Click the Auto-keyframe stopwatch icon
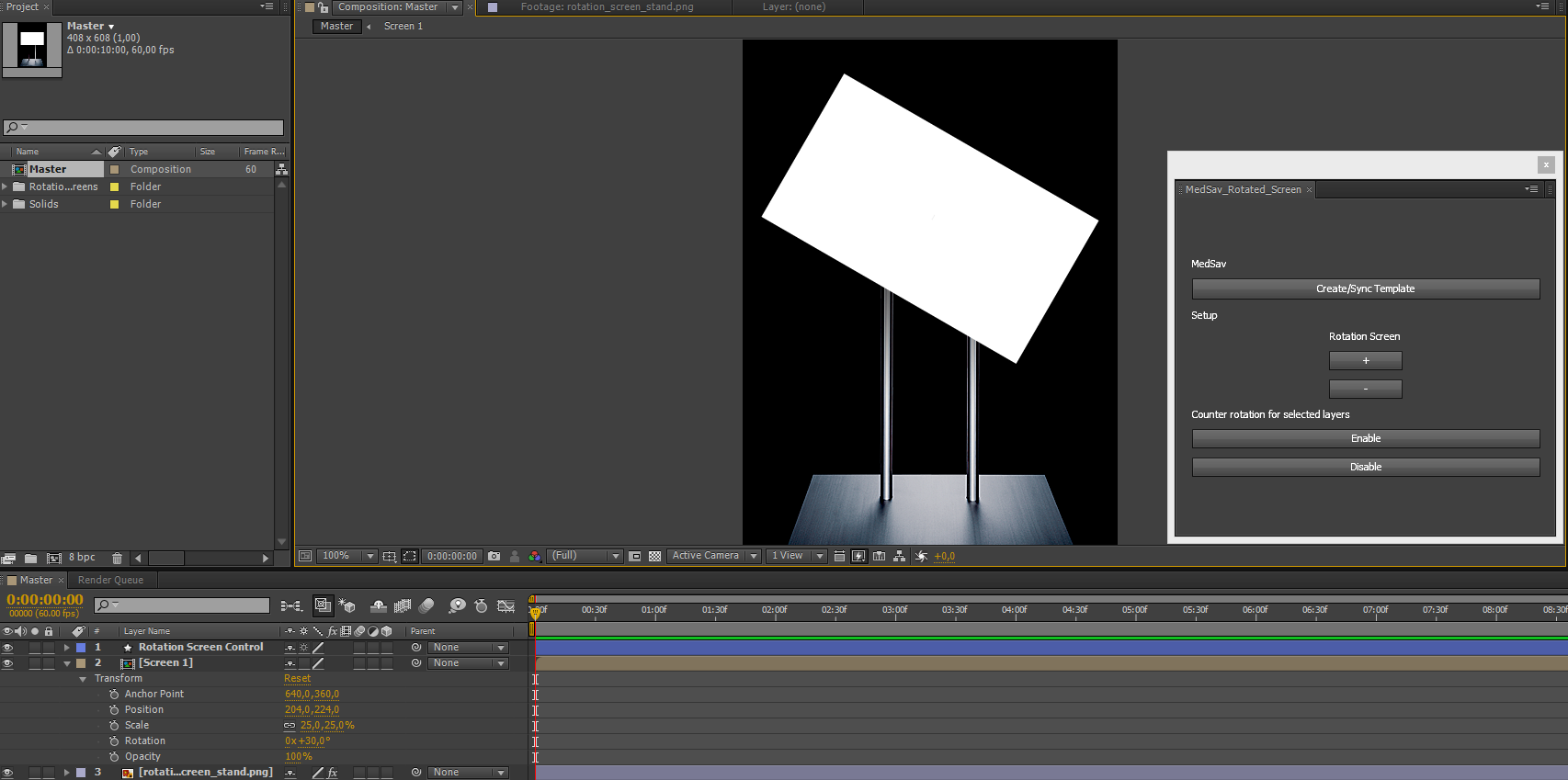This screenshot has width=1568, height=780. point(481,605)
